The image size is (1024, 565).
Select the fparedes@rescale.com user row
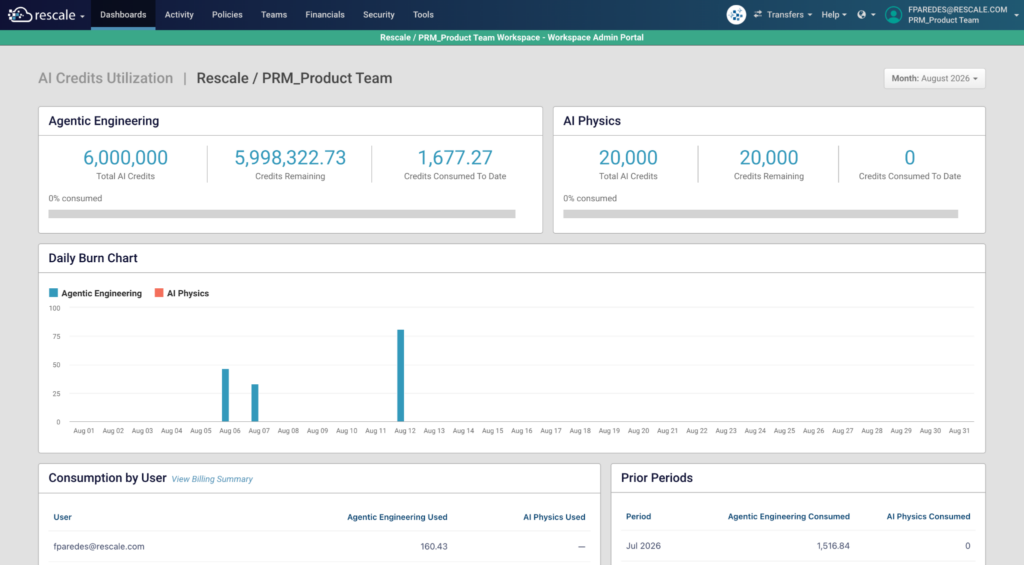319,547
